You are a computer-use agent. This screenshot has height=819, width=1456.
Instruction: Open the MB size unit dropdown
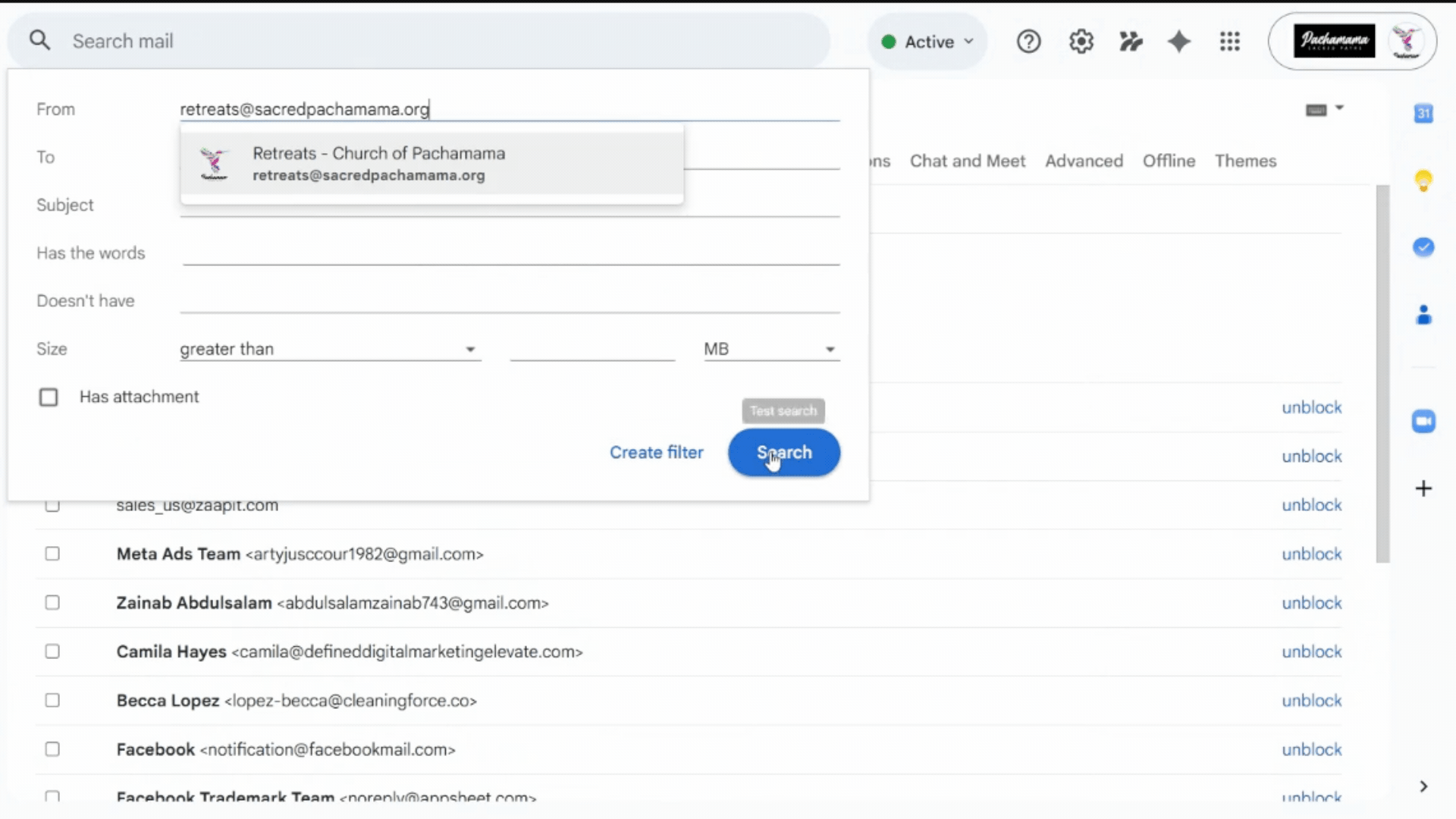coord(771,349)
